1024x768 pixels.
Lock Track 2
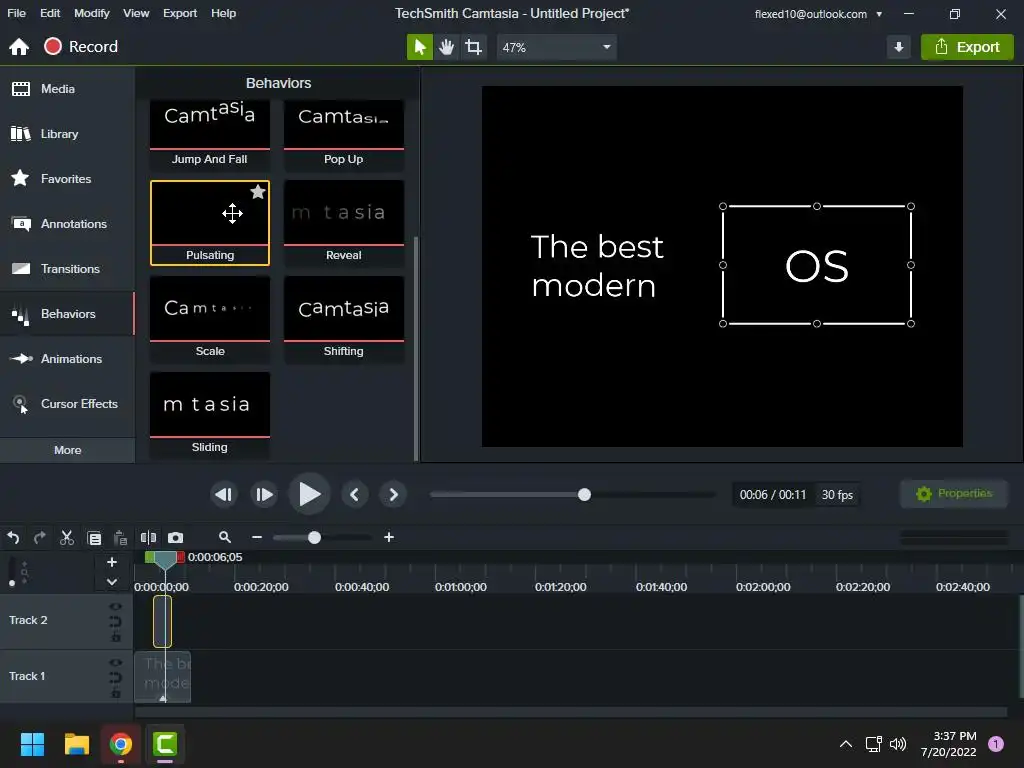point(116,637)
